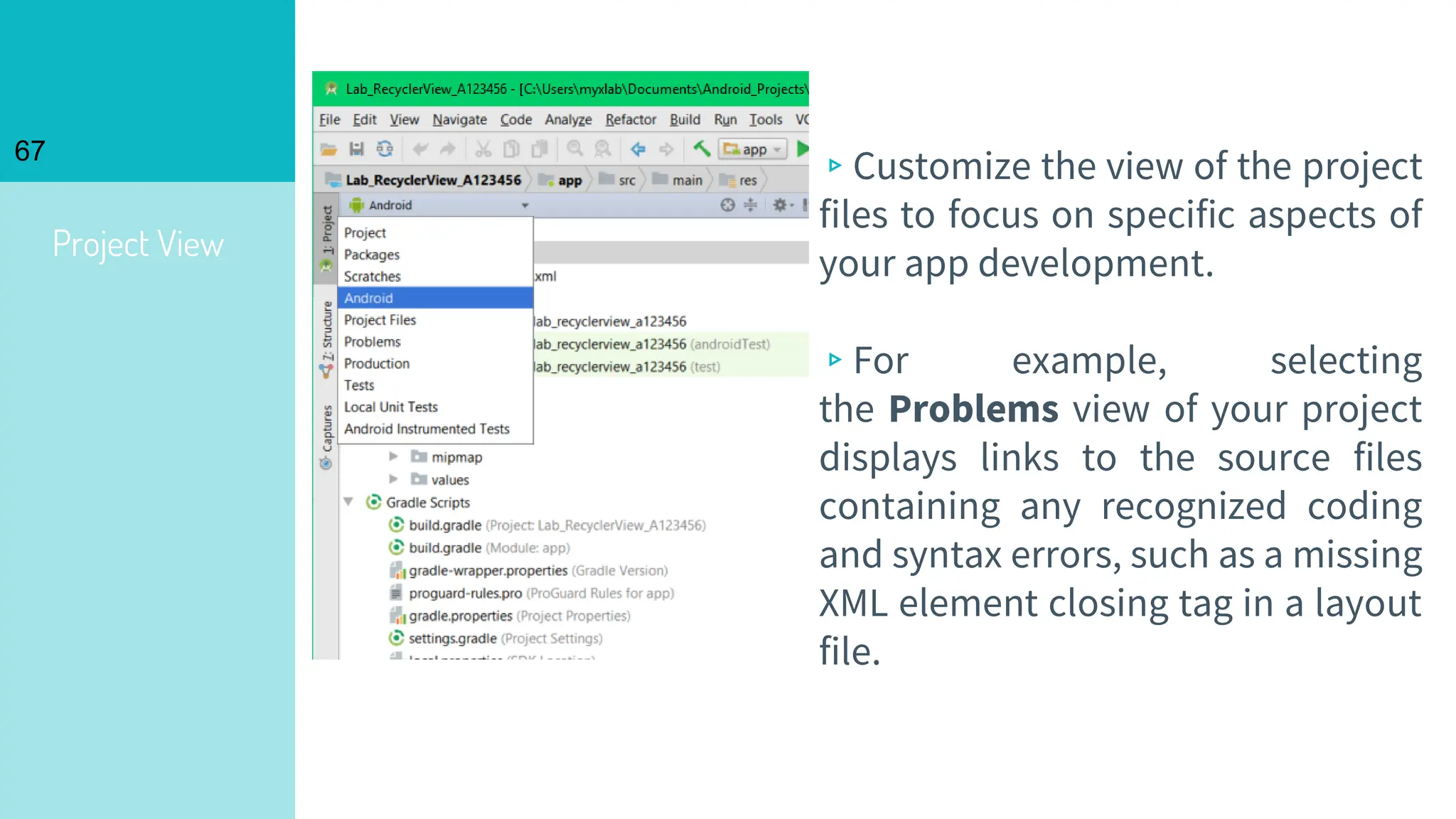The height and width of the screenshot is (819, 1456).
Task: Expand the values folder
Action: tap(393, 479)
